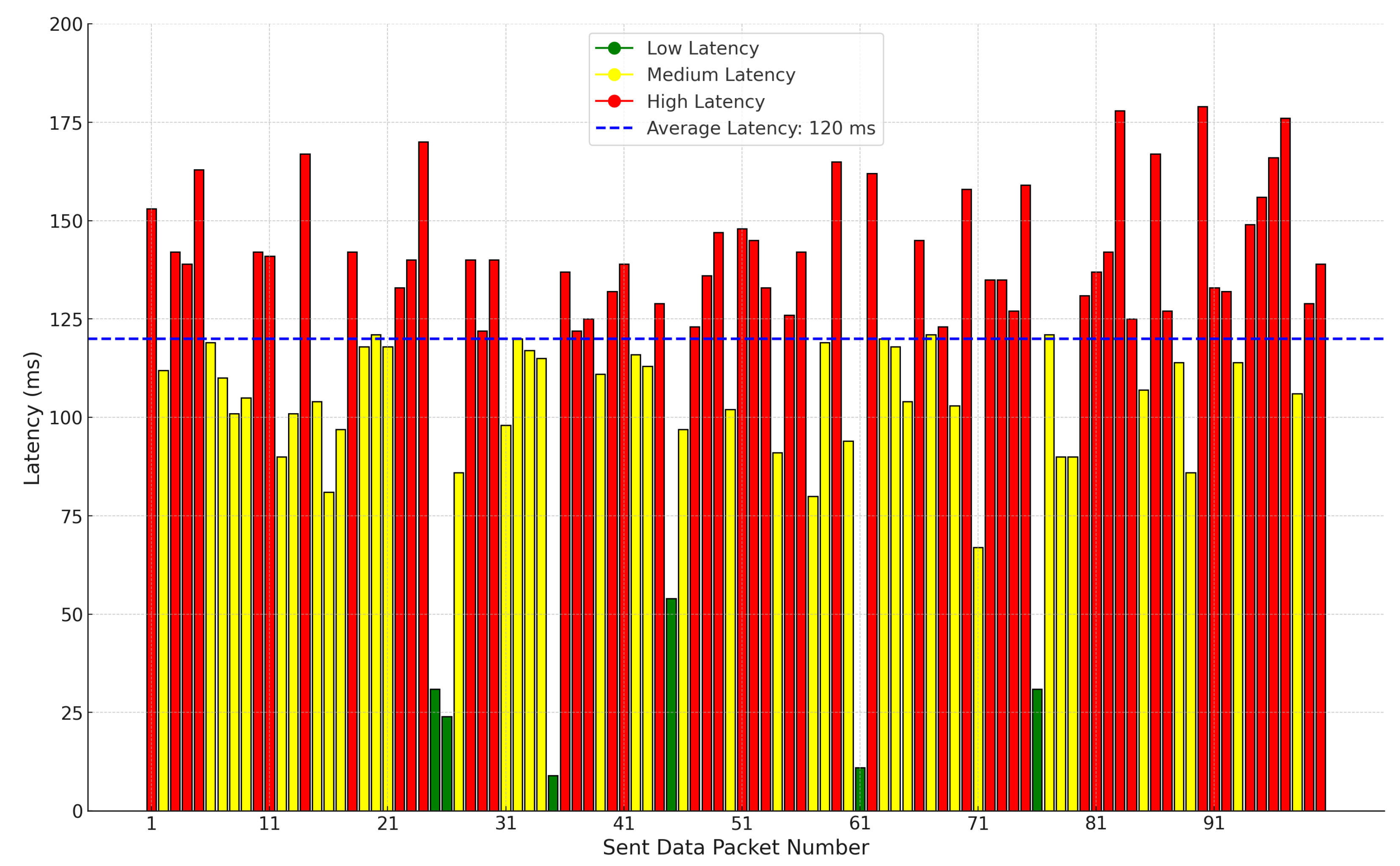Click the x-axis tick label 51
1400x866 pixels.
[x=742, y=824]
